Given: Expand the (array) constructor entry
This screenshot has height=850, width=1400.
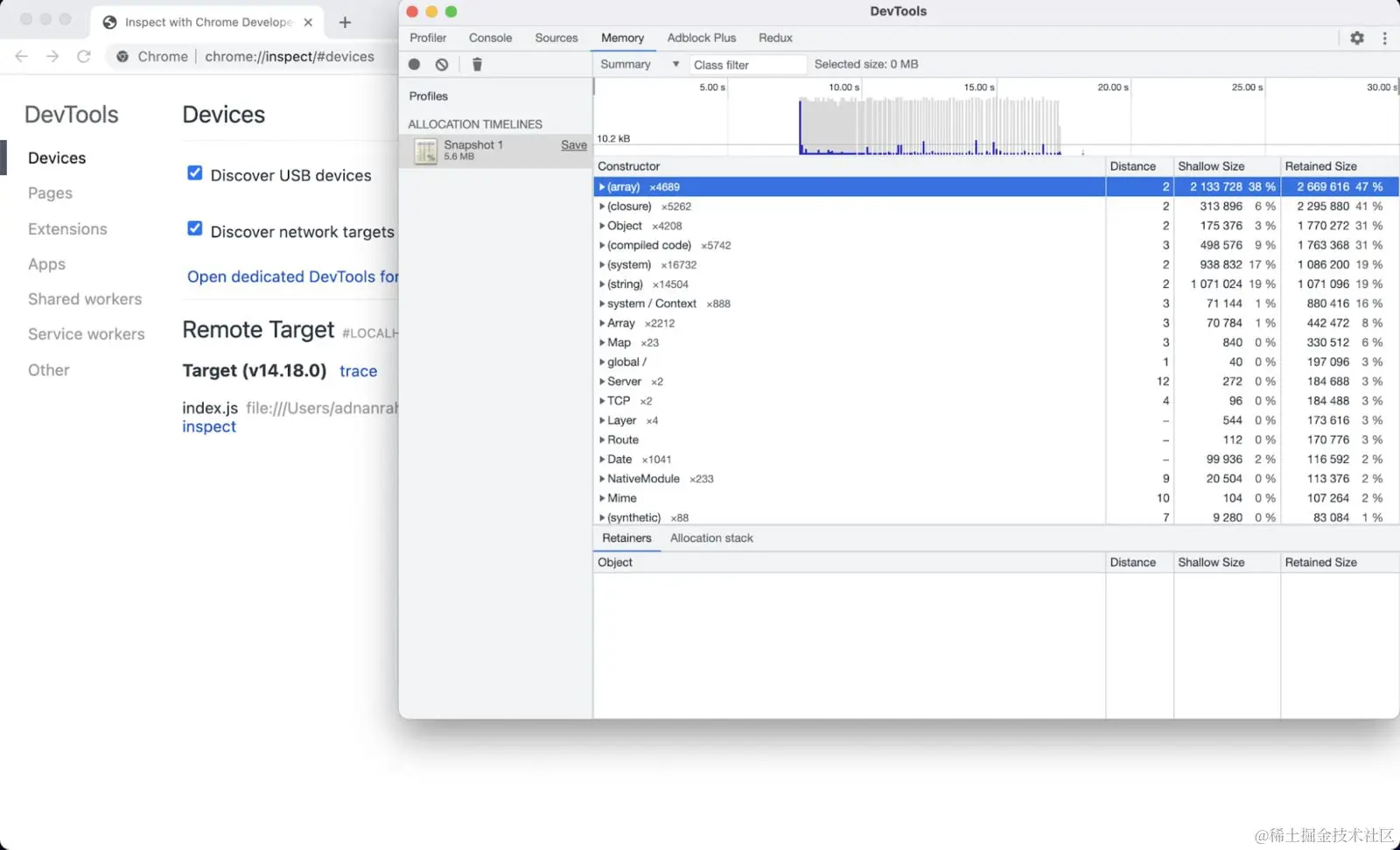Looking at the screenshot, I should (x=601, y=186).
